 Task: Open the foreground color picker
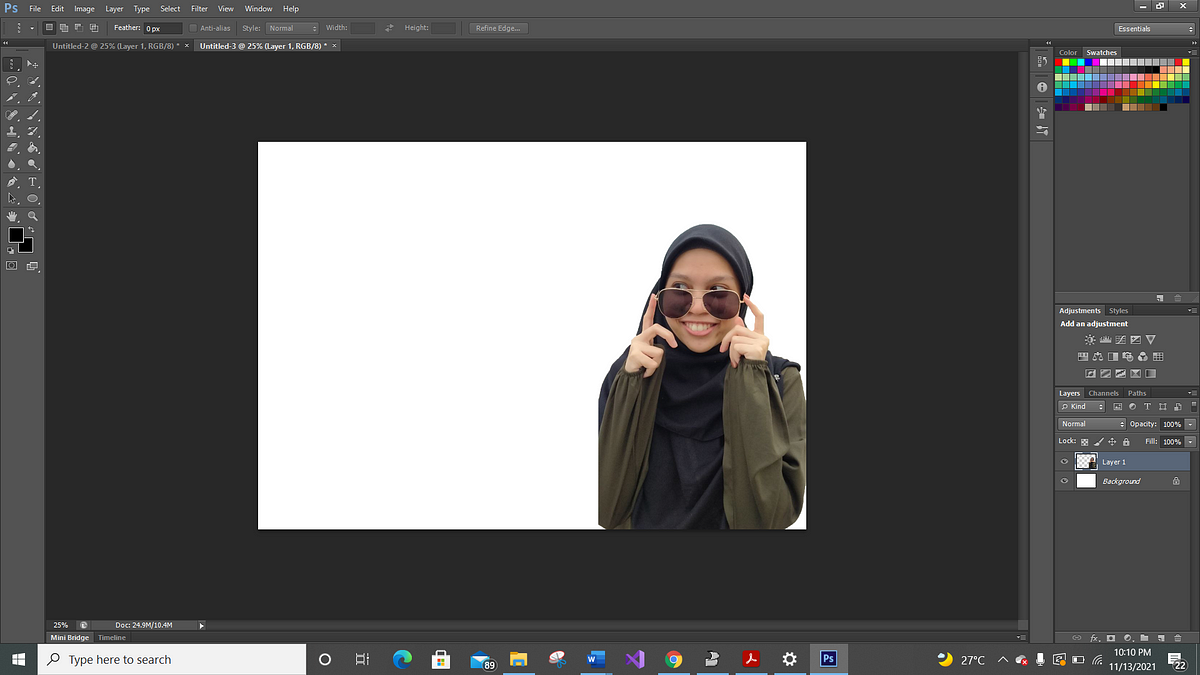click(15, 236)
